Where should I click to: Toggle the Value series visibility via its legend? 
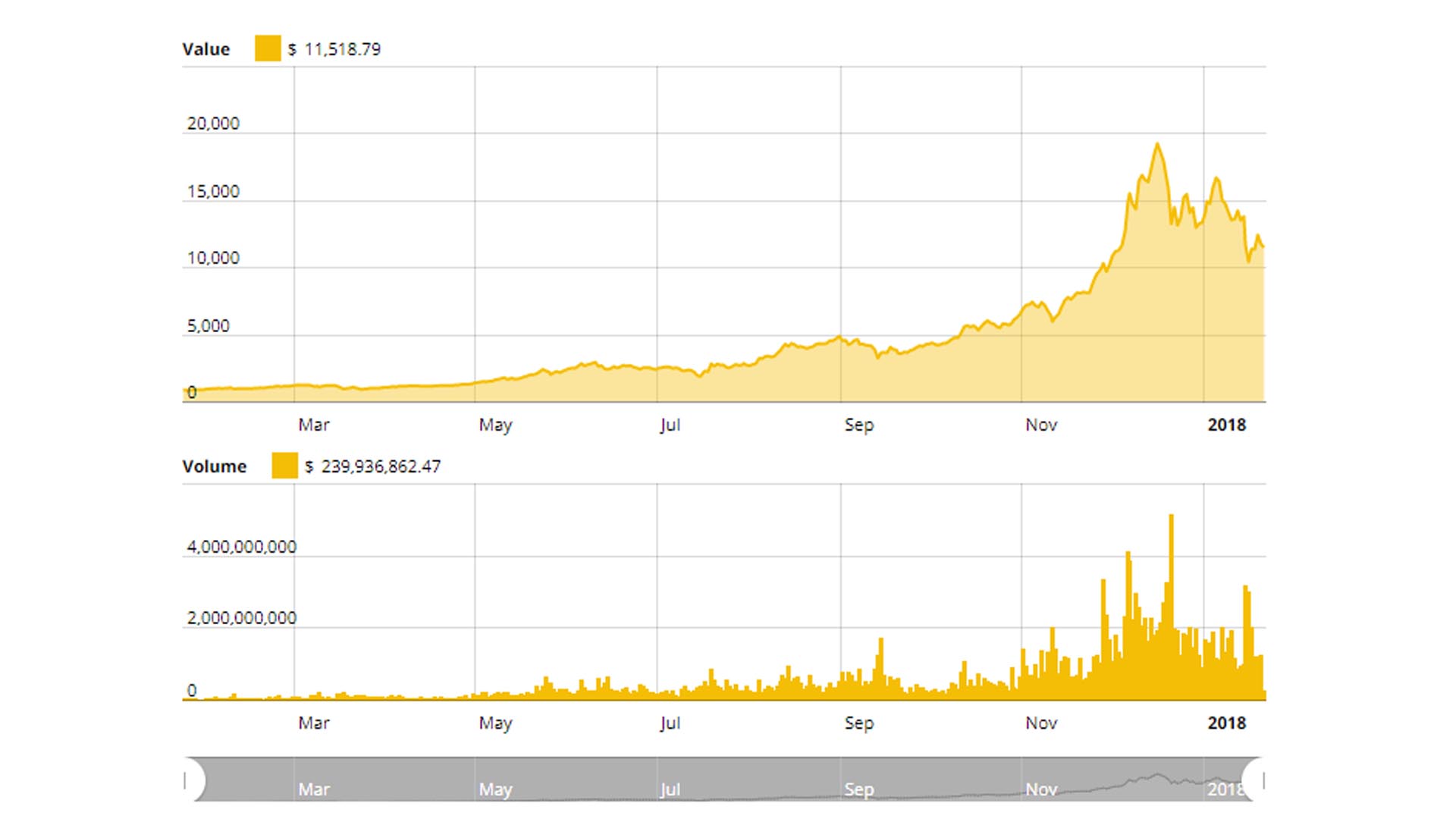(x=266, y=48)
